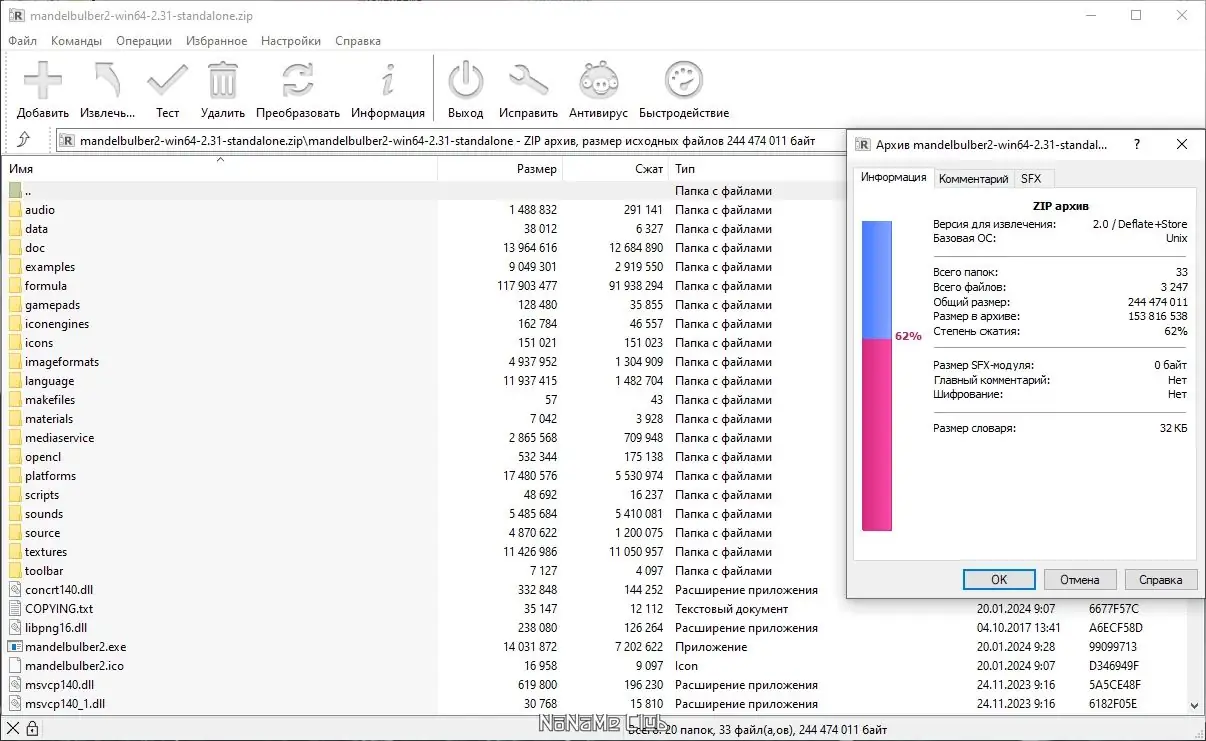The height and width of the screenshot is (741, 1206).
Task: Open the Избранное menu
Action: click(215, 41)
